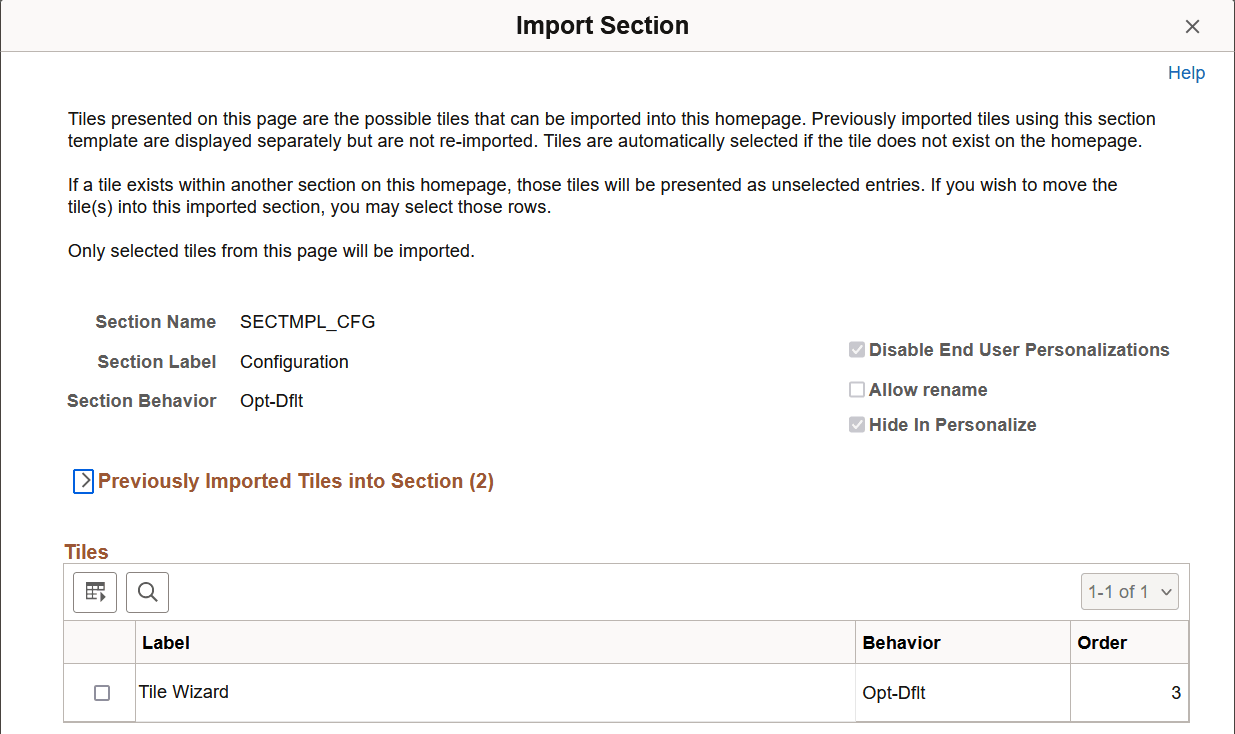
Task: Select the Tile Wizard row checkbox
Action: [x=99, y=691]
